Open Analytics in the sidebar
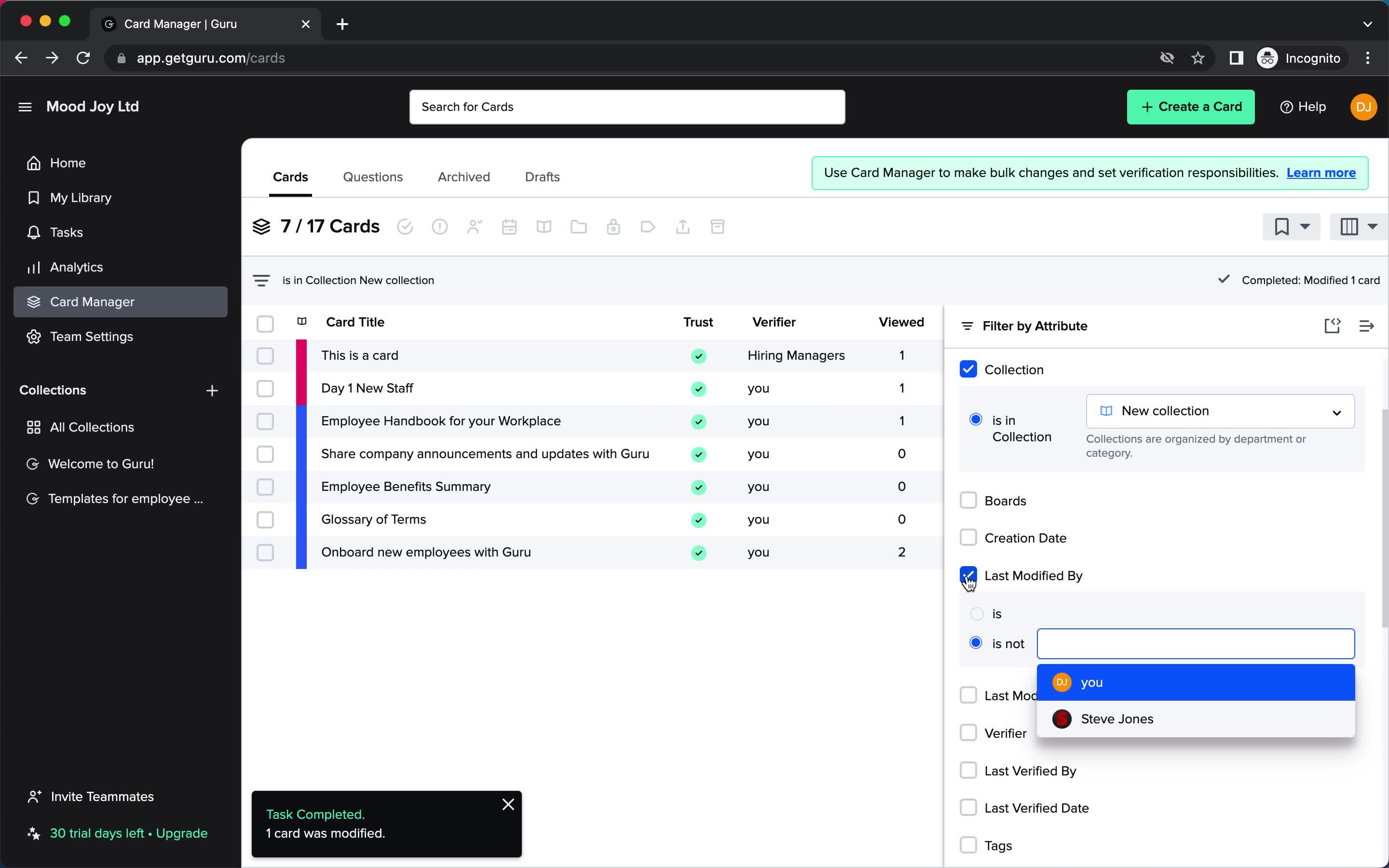1389x868 pixels. click(121, 267)
